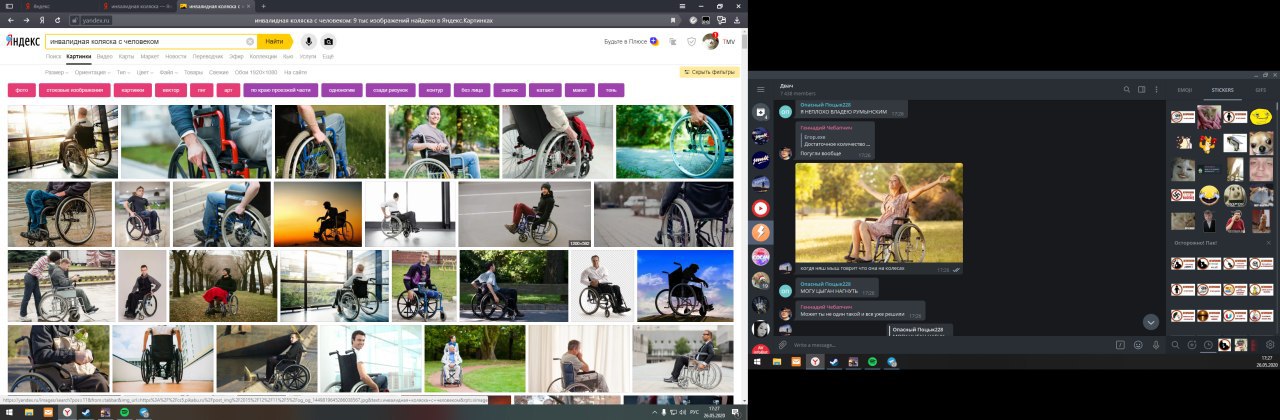Focus the Yandex search input field
The width and height of the screenshot is (1280, 420).
click(150, 41)
